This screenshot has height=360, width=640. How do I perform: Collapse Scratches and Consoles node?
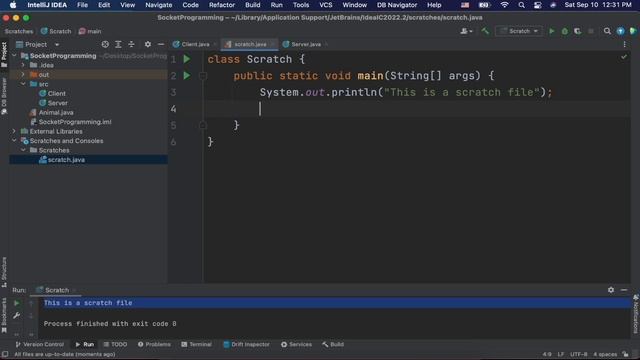click(14, 140)
